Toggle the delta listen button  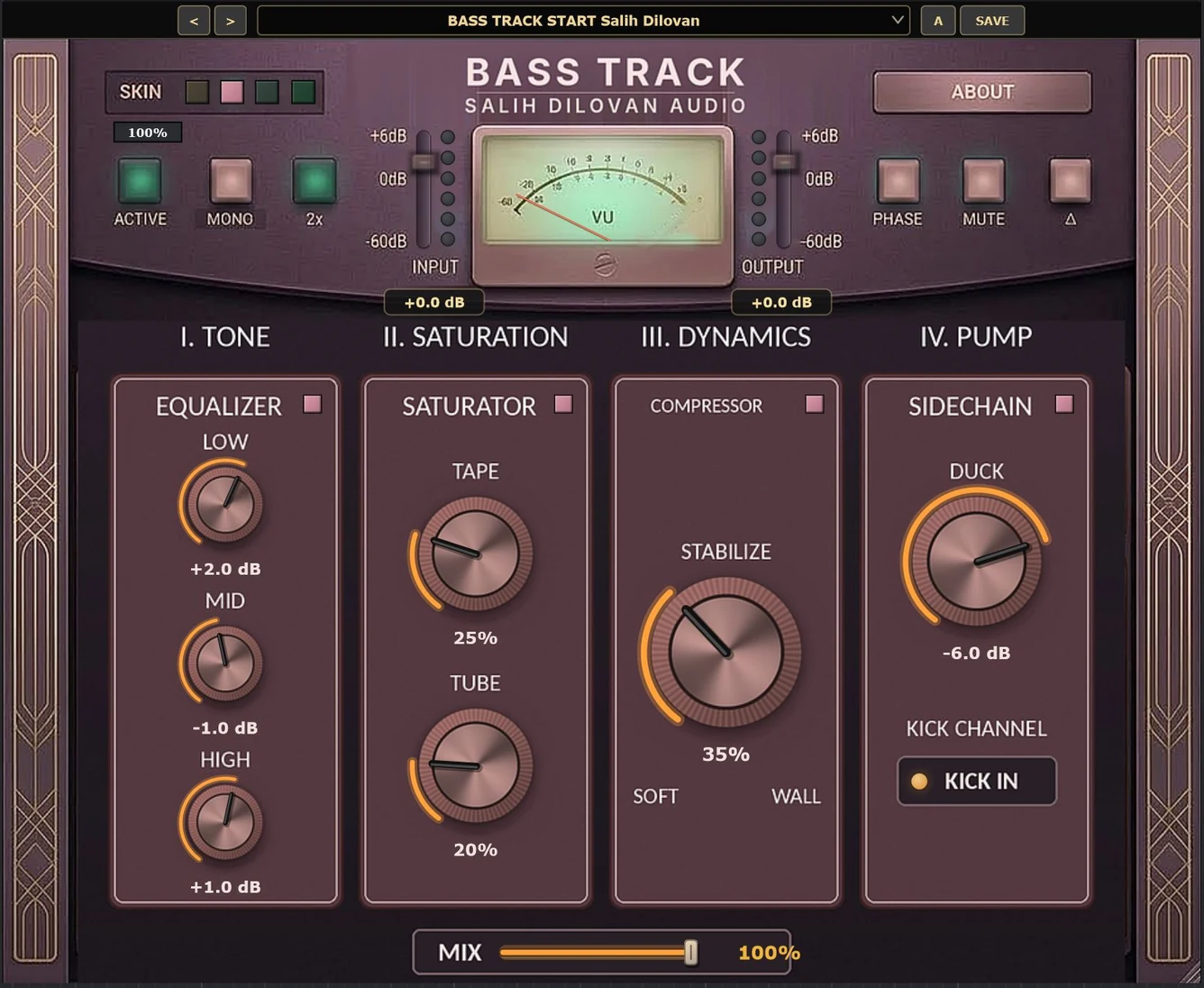click(x=1071, y=180)
